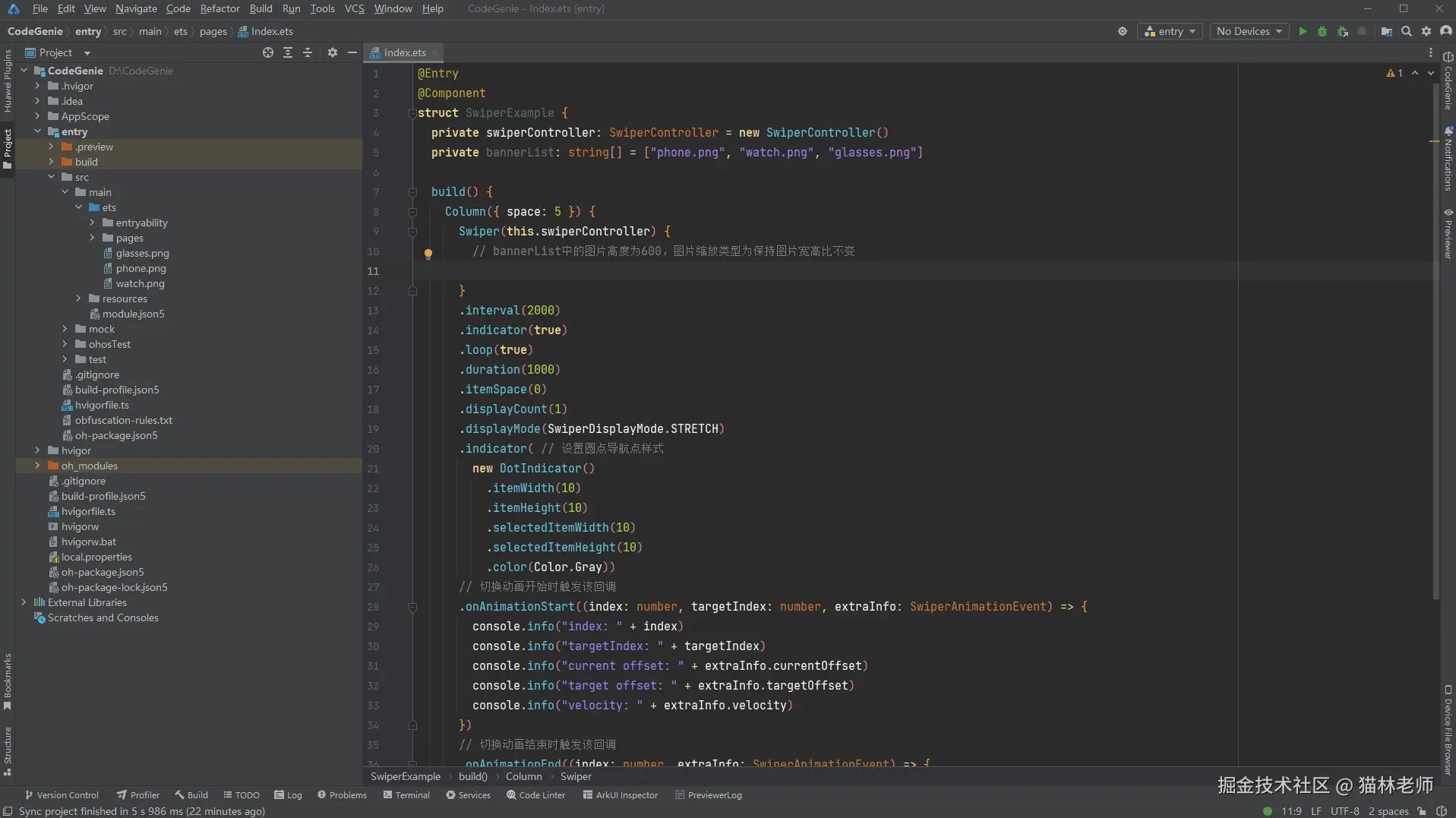
Task: Open the account profile avatar icon
Action: [1446, 31]
